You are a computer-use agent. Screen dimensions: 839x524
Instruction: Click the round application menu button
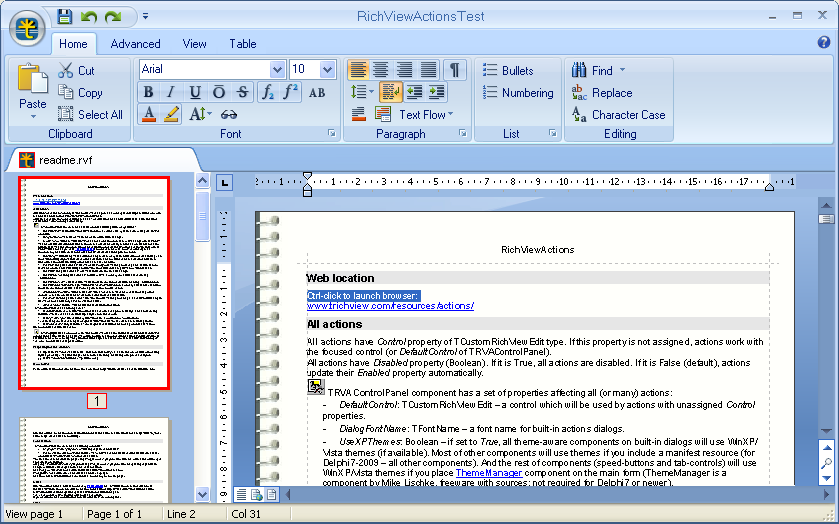(x=26, y=29)
